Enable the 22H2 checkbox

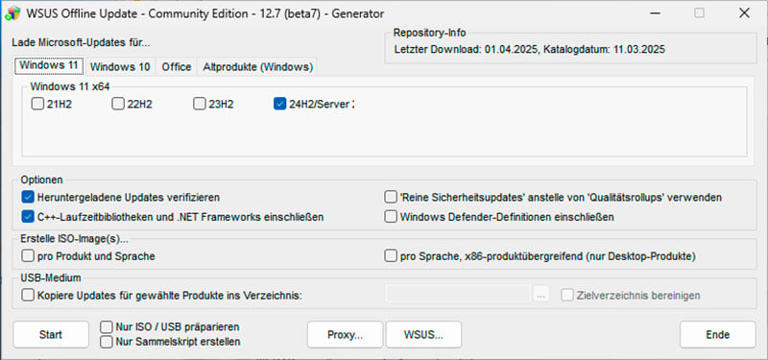(x=118, y=104)
